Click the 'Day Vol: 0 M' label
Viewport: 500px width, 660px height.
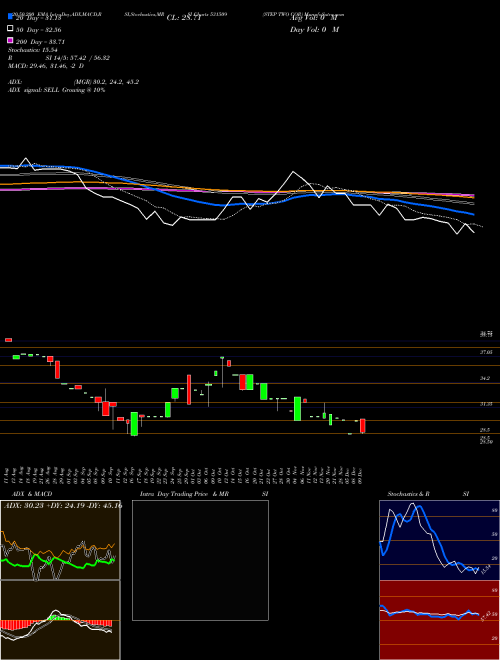(x=314, y=29)
